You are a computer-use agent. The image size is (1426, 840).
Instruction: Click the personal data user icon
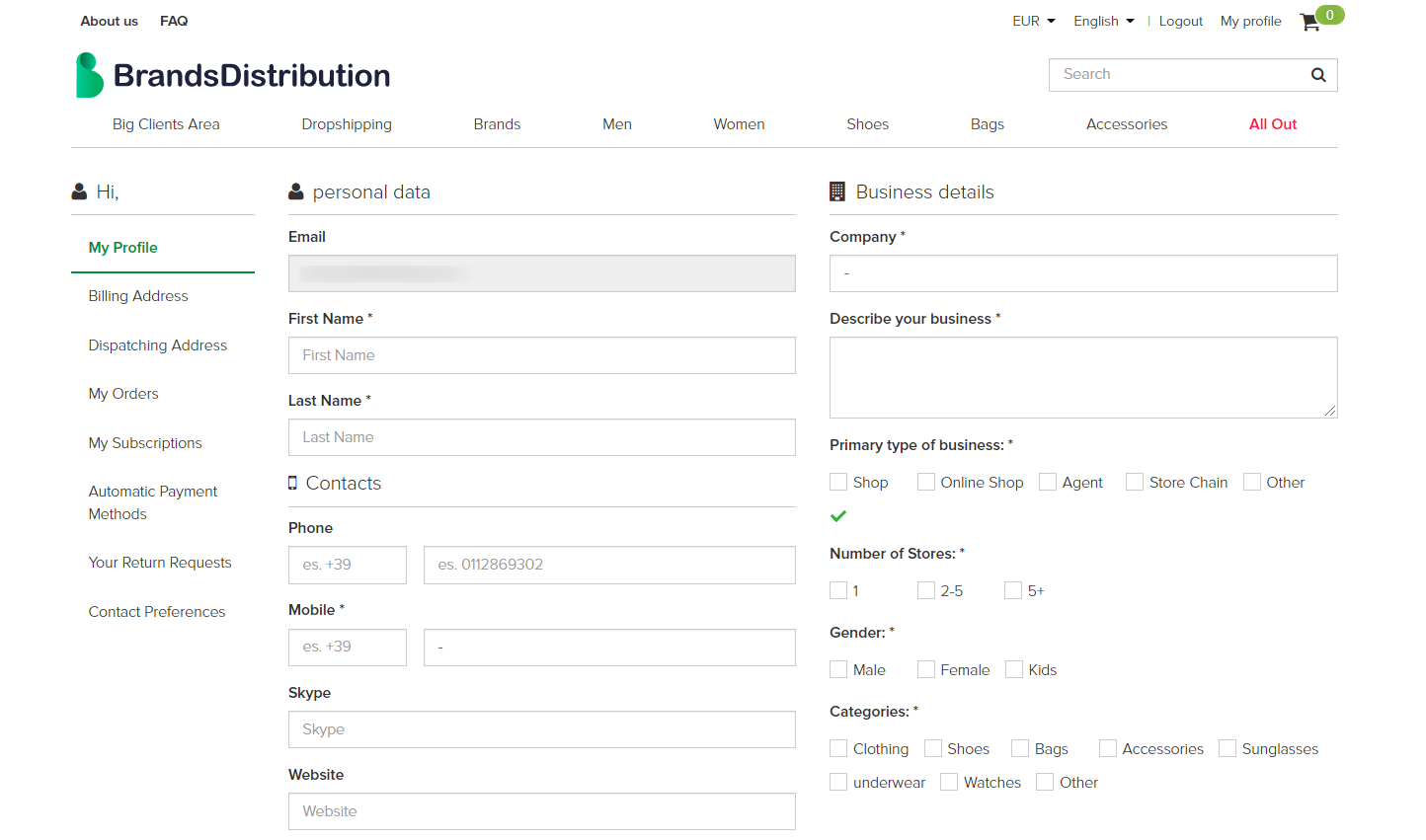pos(295,192)
